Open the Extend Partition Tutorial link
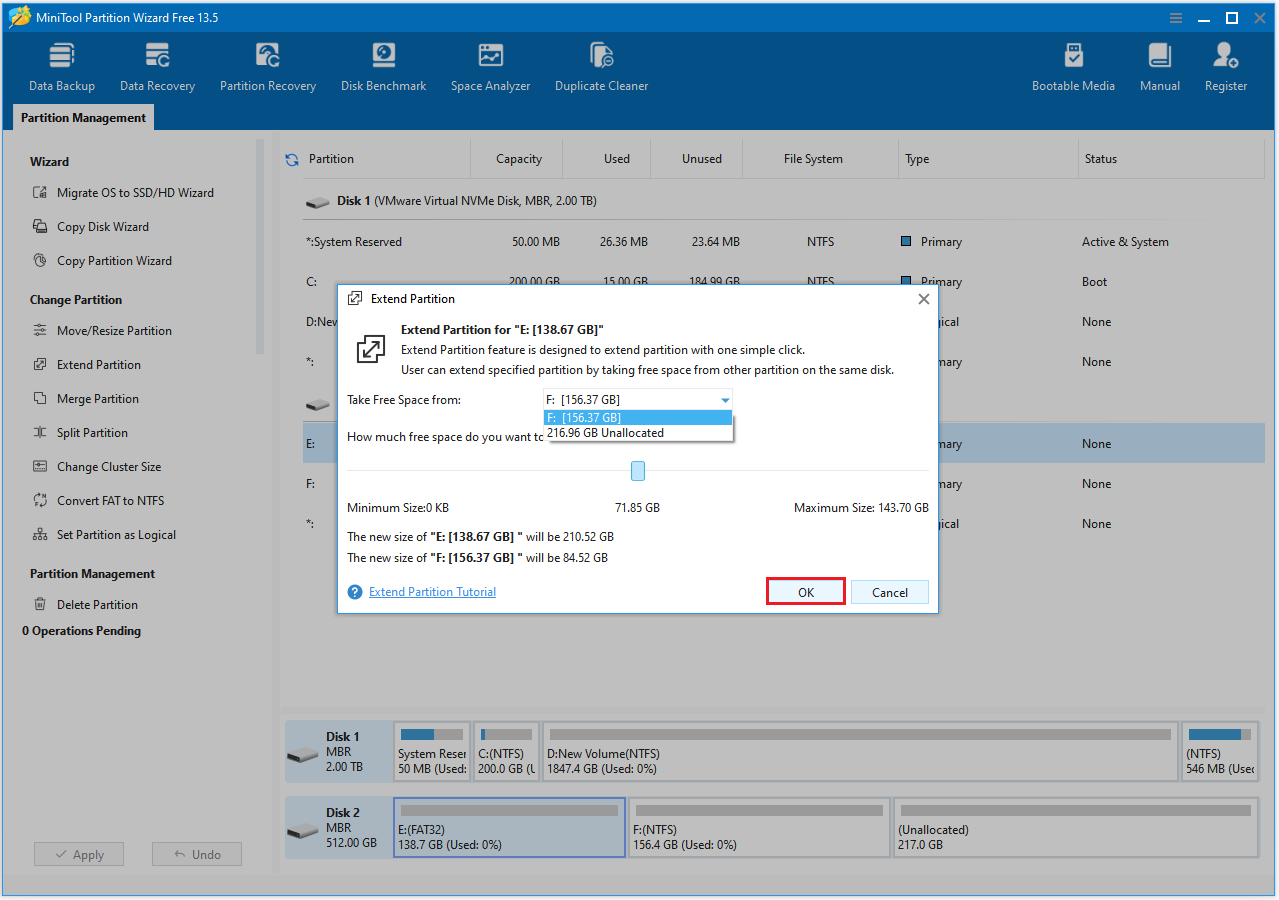This screenshot has width=1279, height=900. pos(432,591)
